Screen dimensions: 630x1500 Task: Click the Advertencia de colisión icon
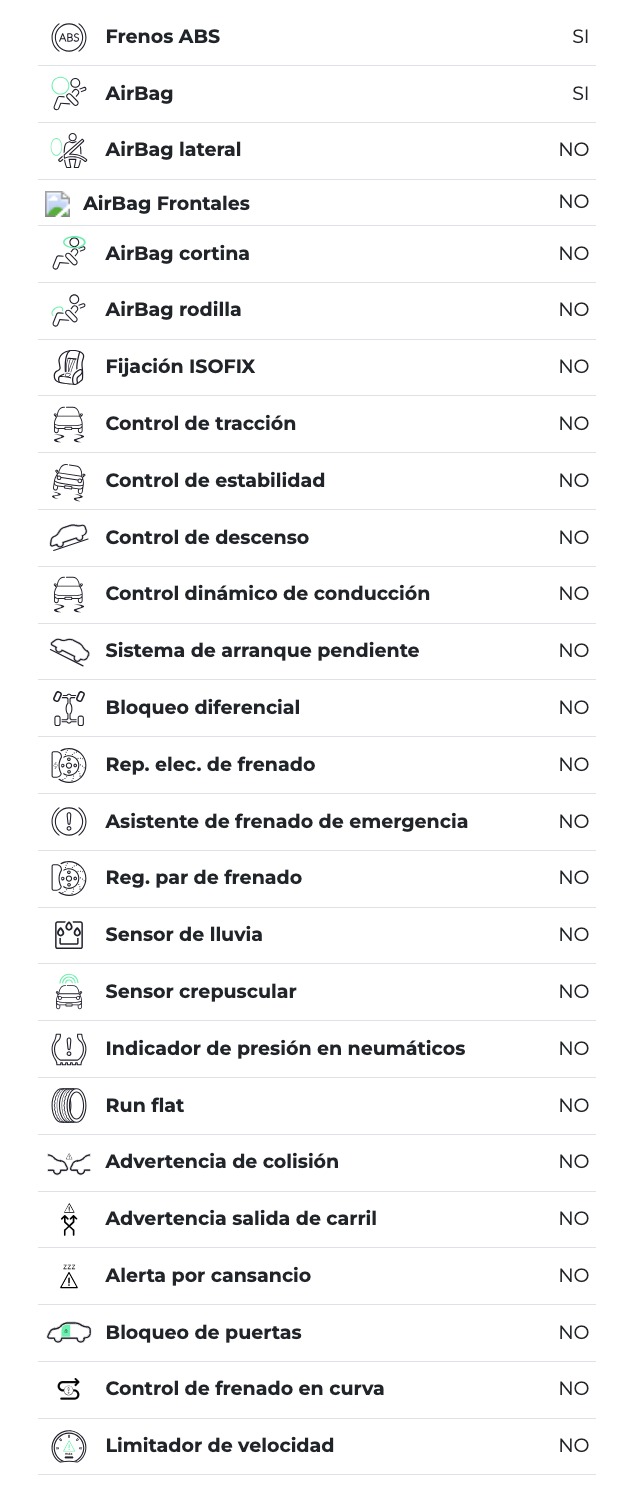tap(68, 1162)
